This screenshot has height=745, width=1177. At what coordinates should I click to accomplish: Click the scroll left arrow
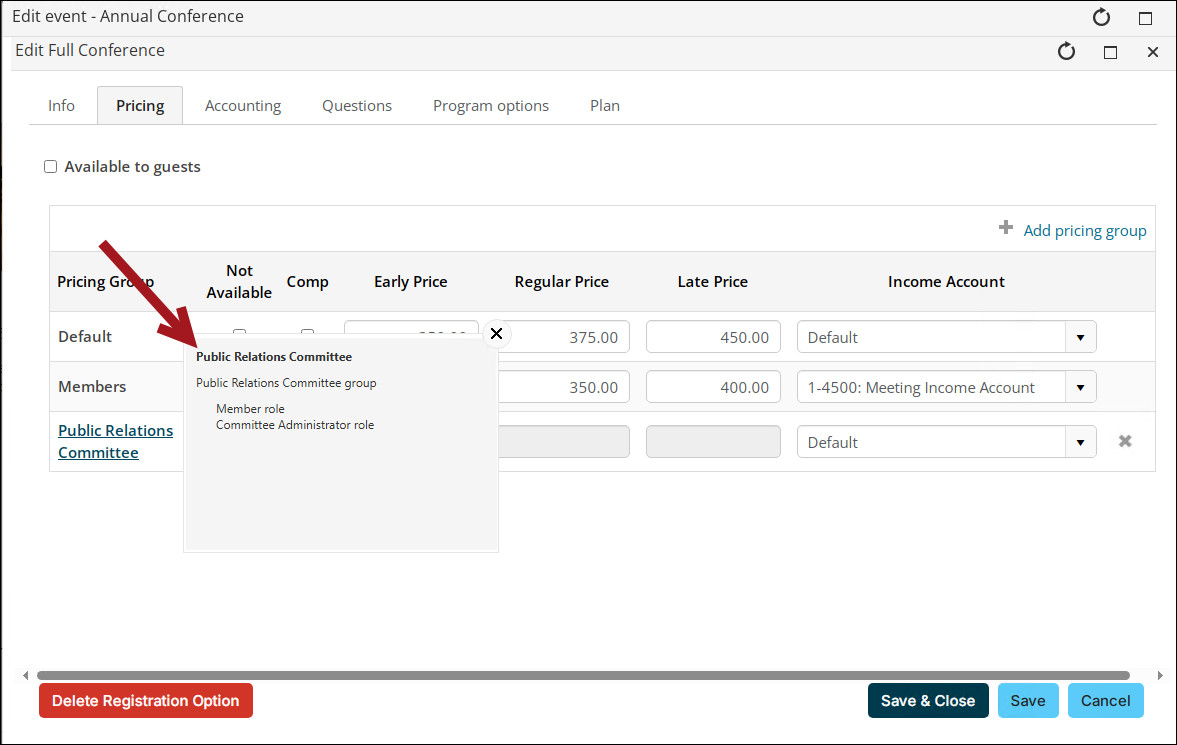[26, 675]
